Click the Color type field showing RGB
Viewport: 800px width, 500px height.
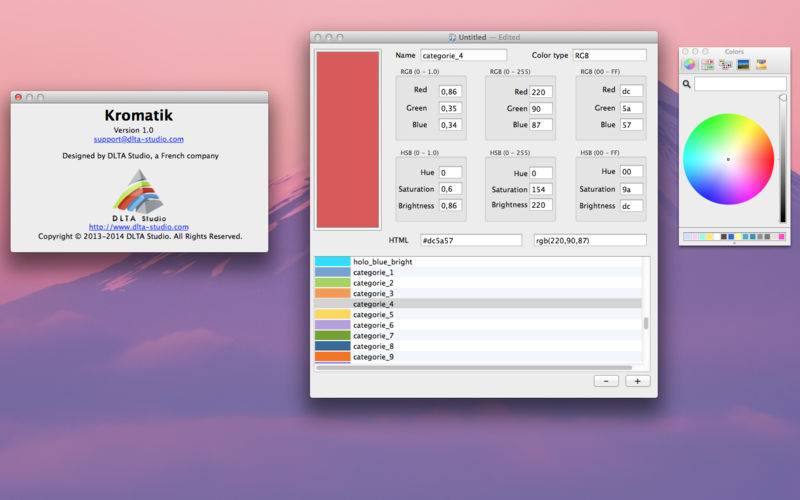click(x=610, y=55)
